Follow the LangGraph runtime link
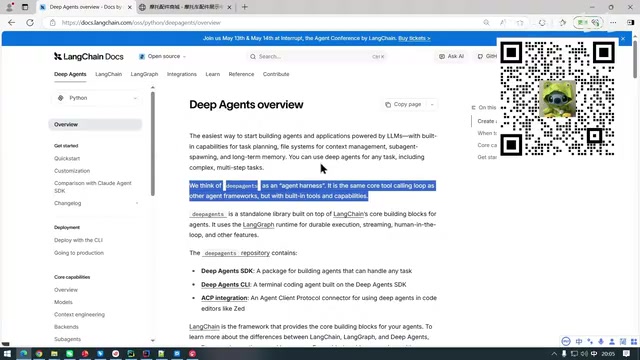640x360 pixels. pyautogui.click(x=258, y=224)
